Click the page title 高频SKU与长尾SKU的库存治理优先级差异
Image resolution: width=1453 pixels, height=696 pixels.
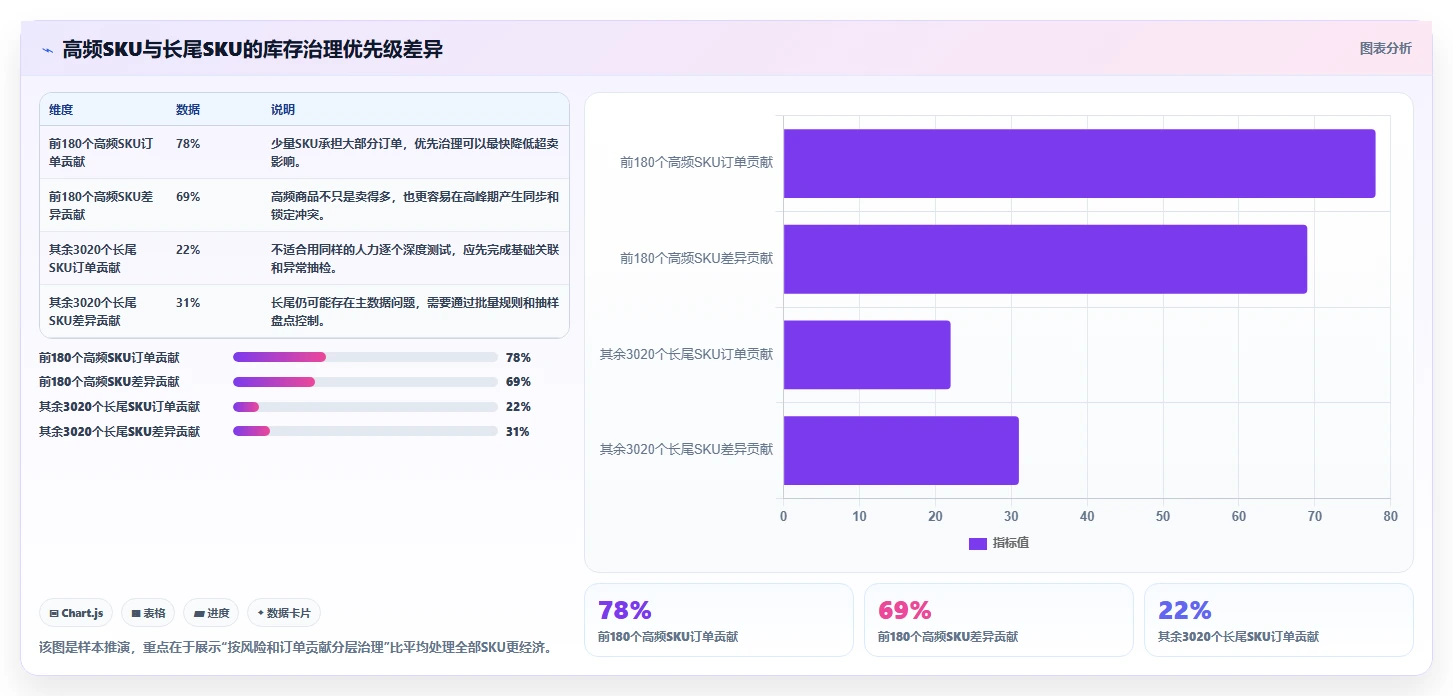[x=253, y=50]
